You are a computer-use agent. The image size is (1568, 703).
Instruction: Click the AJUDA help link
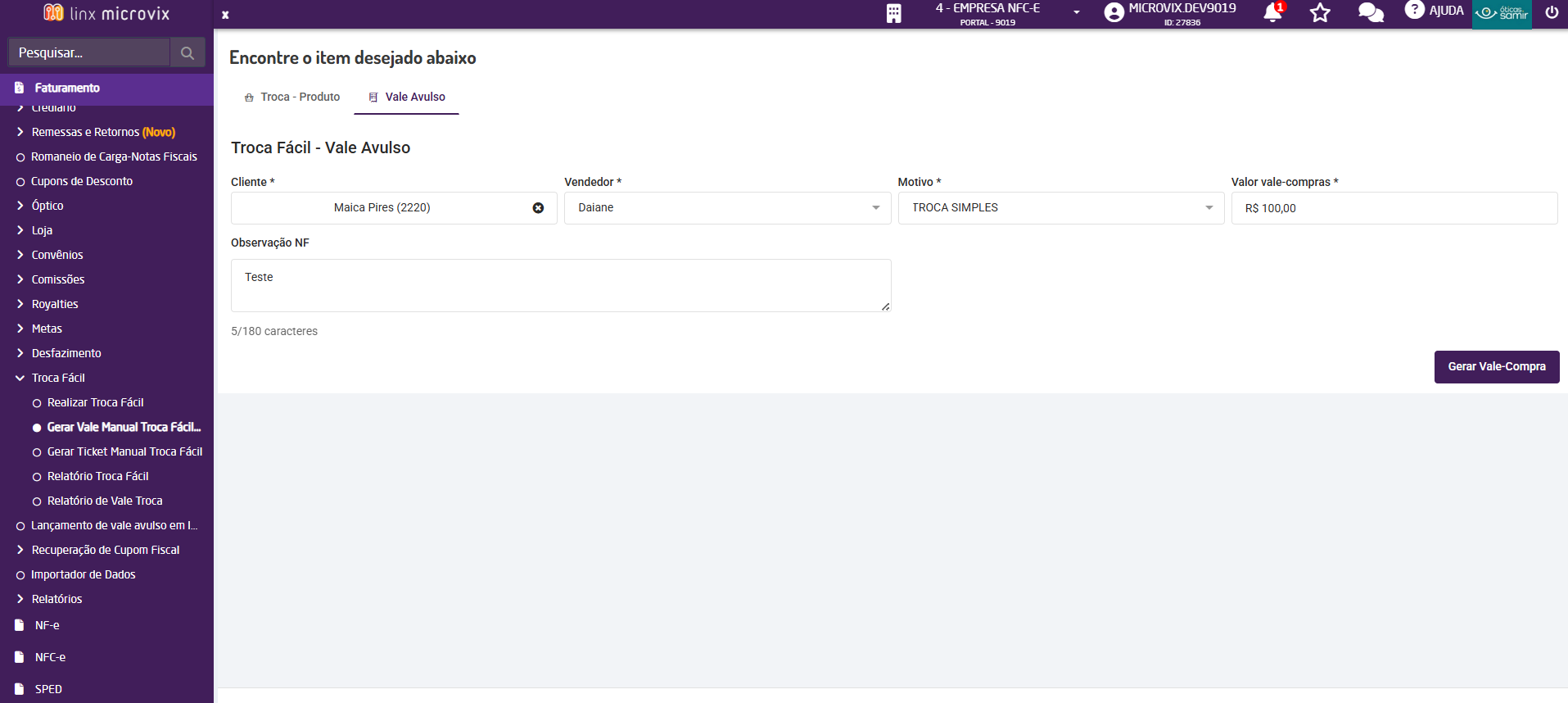[x=1446, y=11]
